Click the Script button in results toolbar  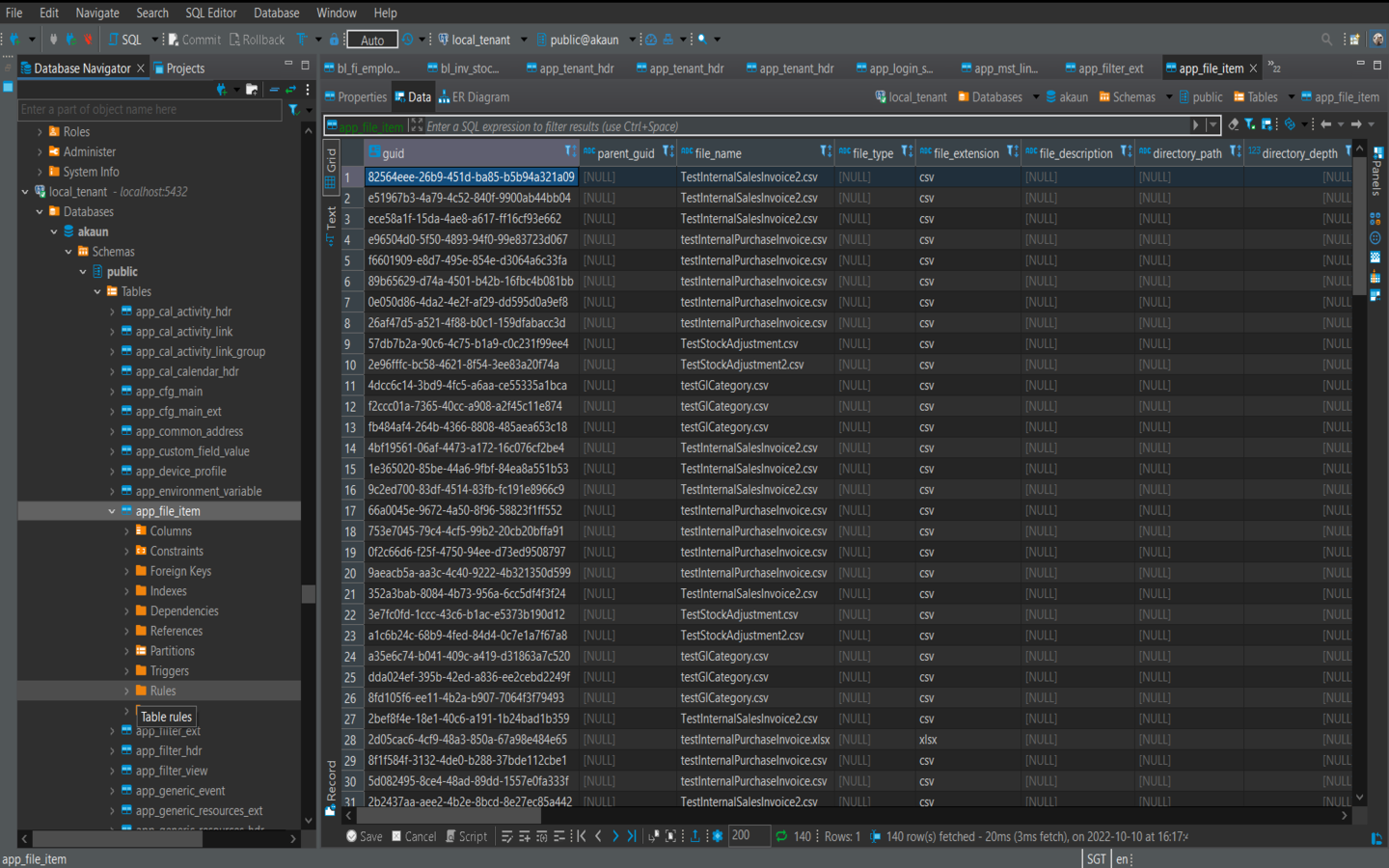click(x=466, y=836)
